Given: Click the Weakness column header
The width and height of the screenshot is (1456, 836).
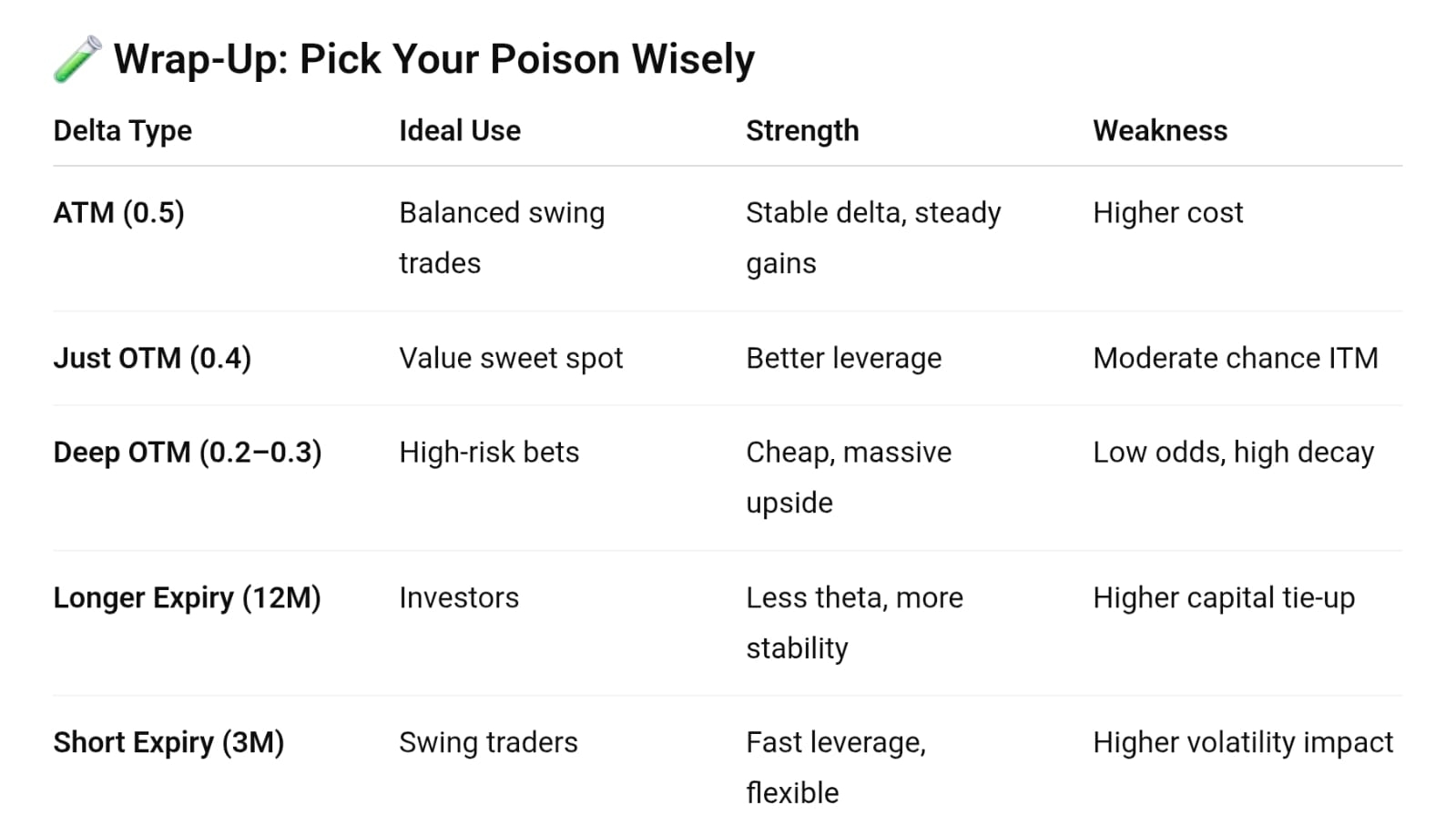Looking at the screenshot, I should (1160, 131).
